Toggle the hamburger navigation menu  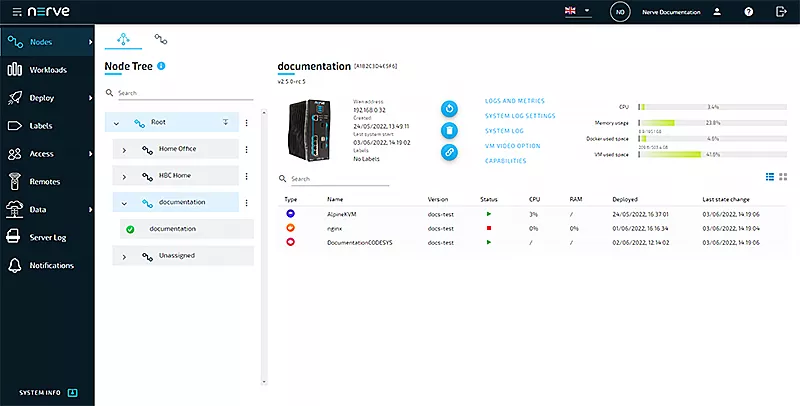(x=17, y=12)
